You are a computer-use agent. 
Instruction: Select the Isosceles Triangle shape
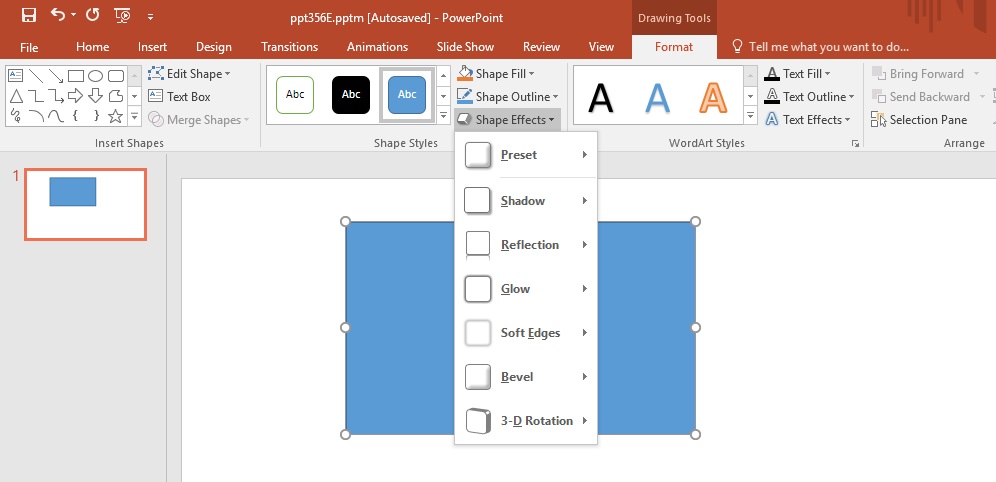16,96
